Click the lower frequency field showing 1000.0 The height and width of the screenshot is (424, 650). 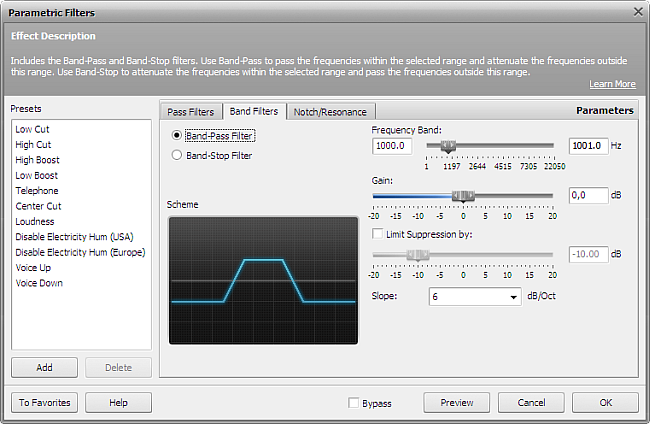(392, 146)
